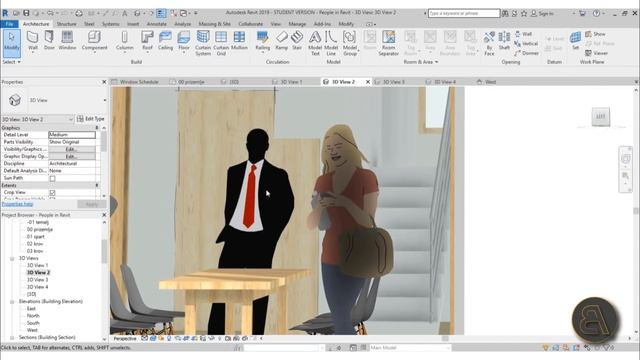
Task: Pick the Window tool
Action: point(67,40)
